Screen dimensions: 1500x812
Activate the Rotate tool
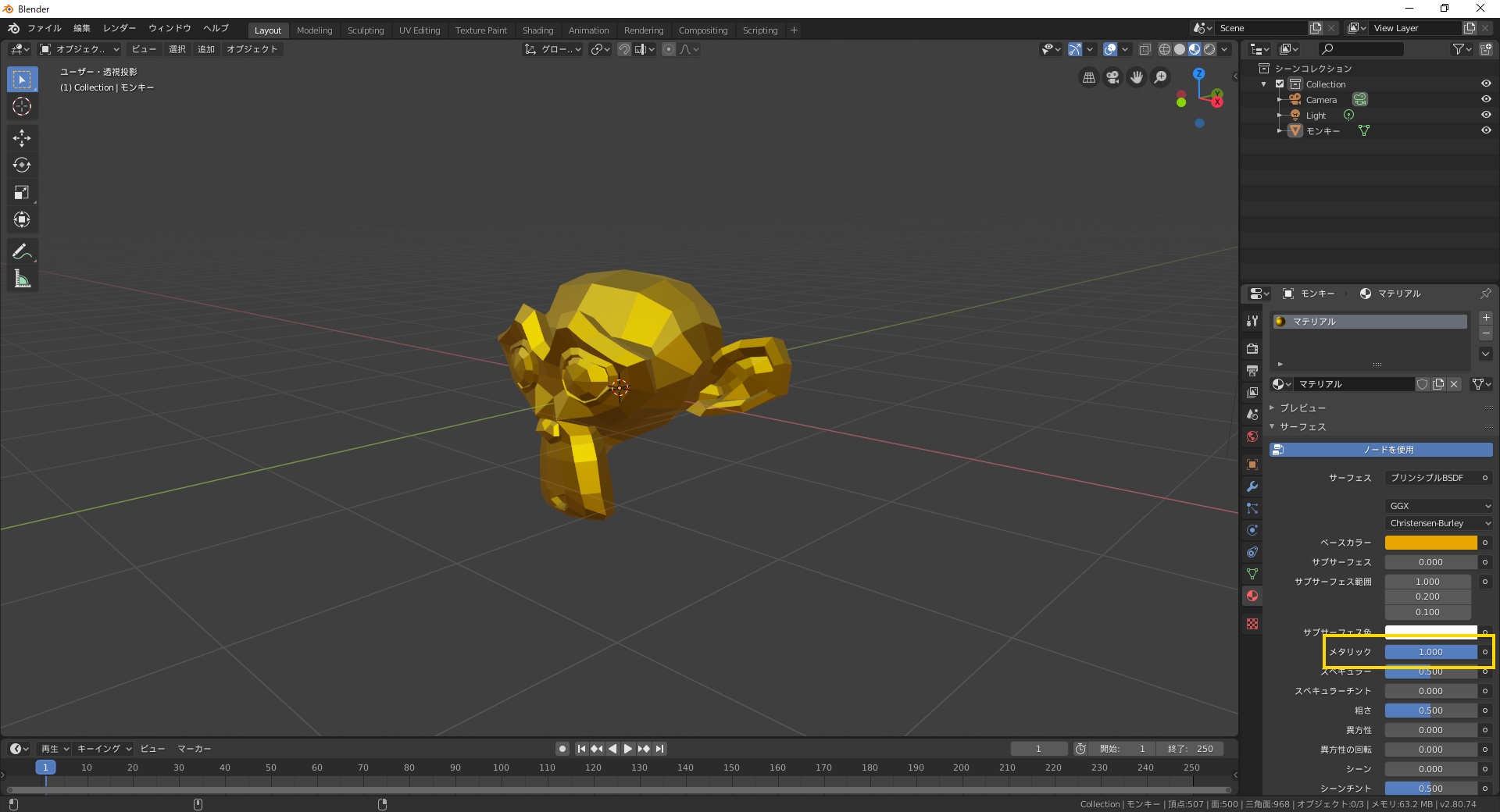22,166
